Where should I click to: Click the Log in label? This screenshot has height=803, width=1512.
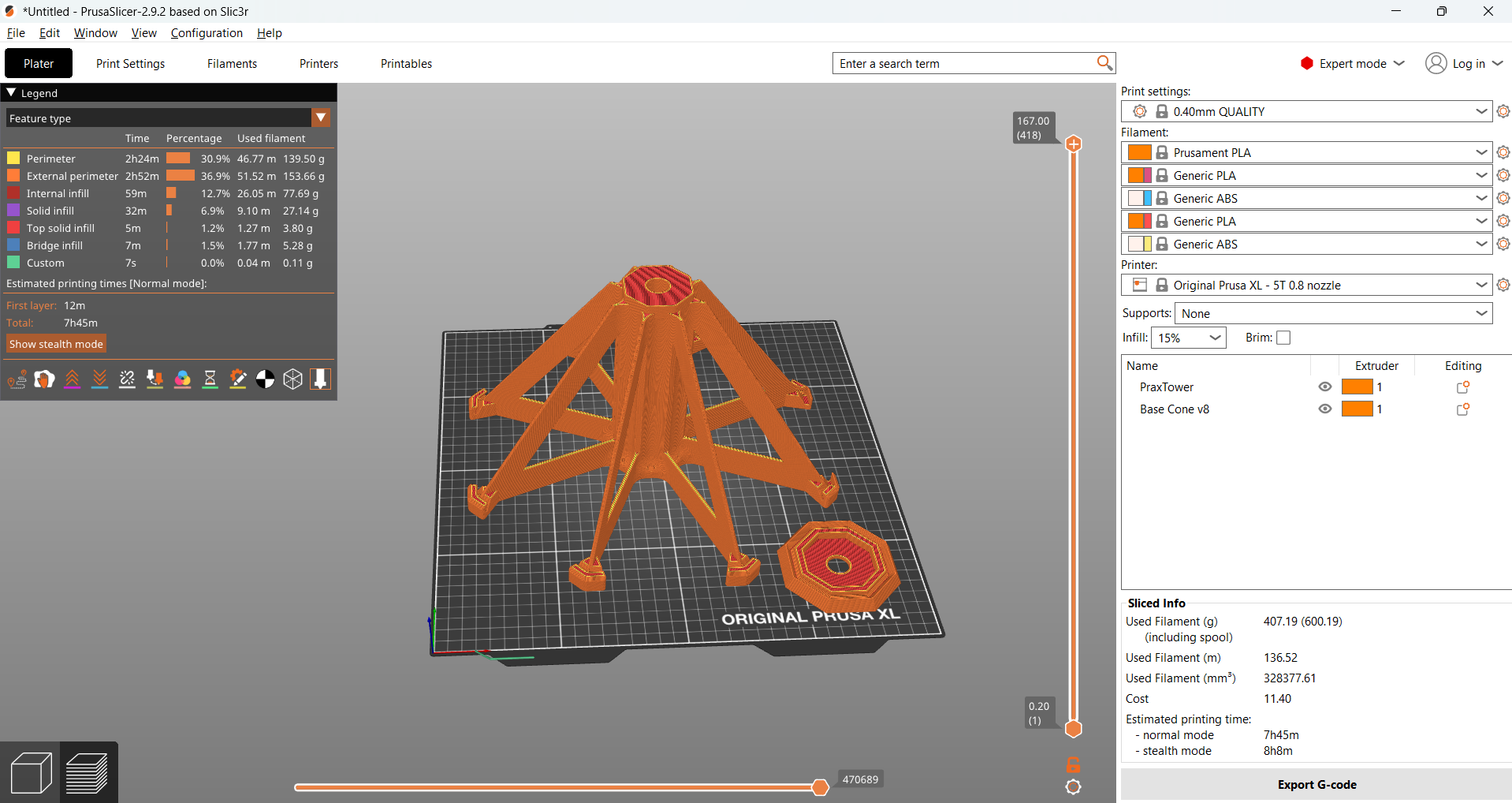1469,63
